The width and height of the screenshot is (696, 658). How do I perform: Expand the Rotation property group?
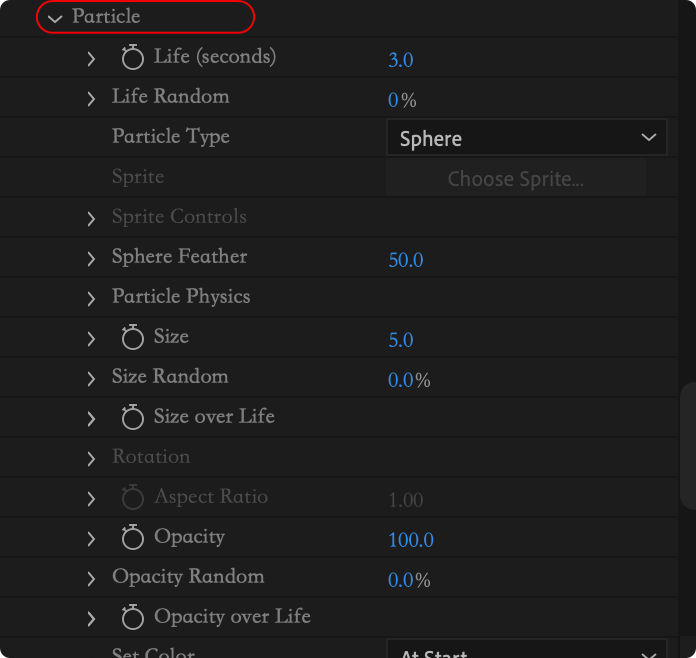coord(91,459)
